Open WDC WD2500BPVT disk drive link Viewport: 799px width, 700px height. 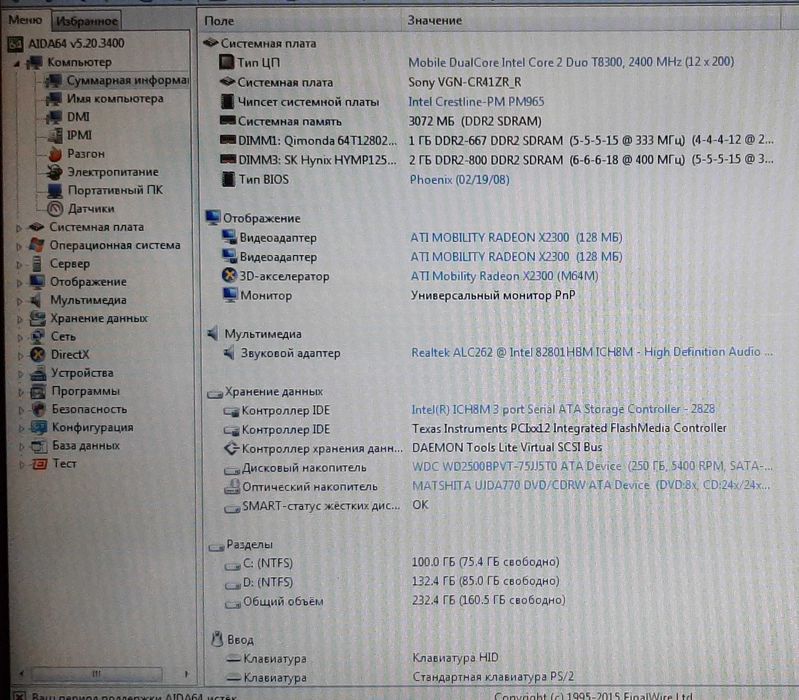coord(592,466)
